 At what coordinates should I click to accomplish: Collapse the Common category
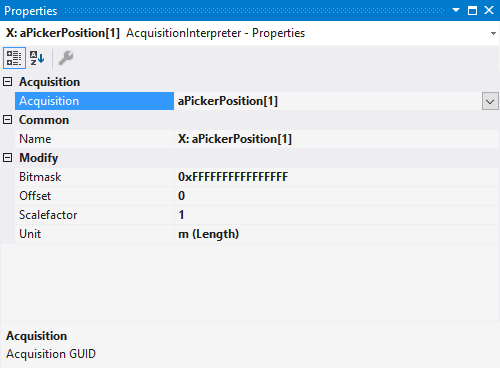tap(8, 120)
